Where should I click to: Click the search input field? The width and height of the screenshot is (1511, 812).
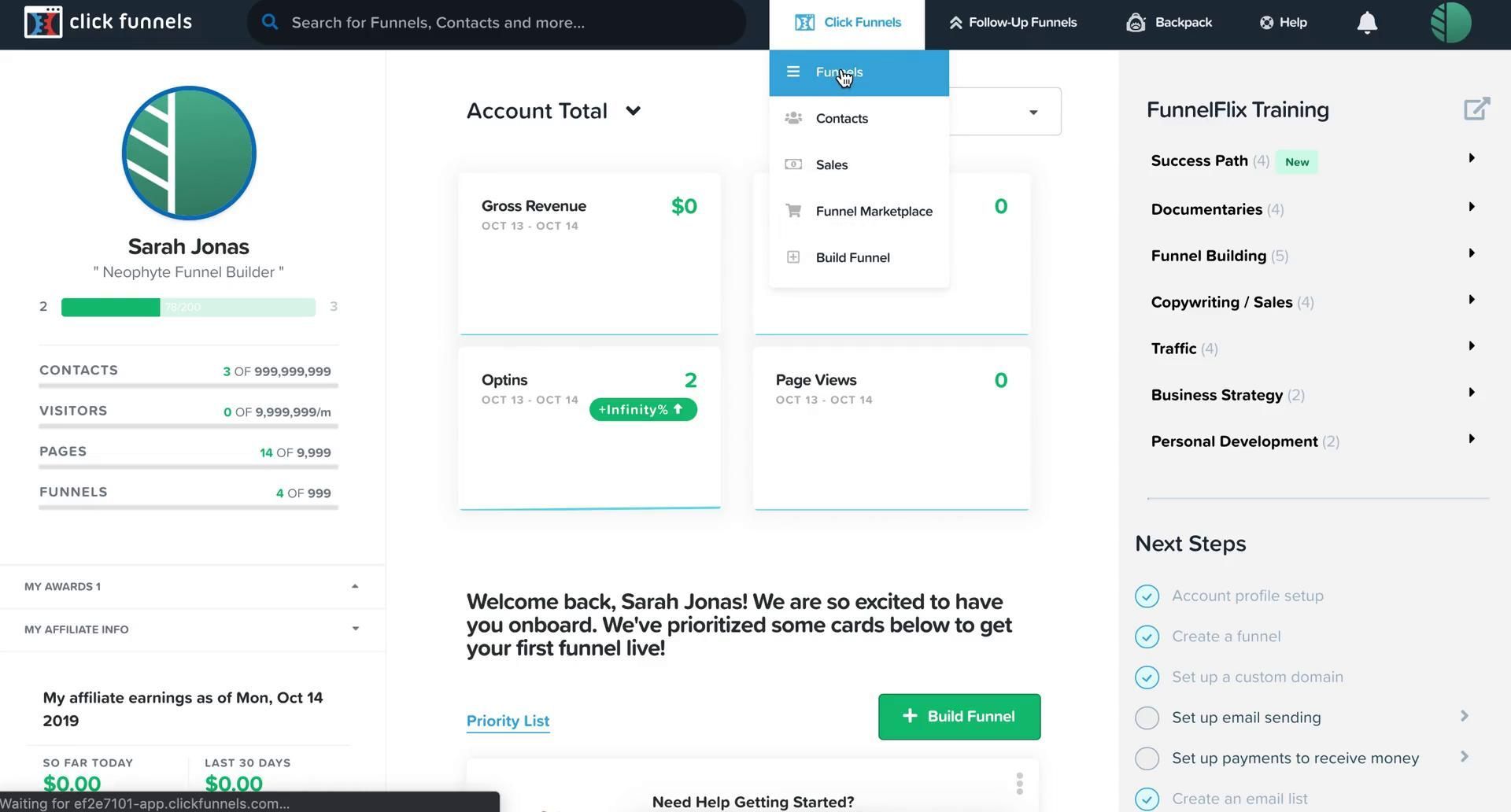pos(504,23)
